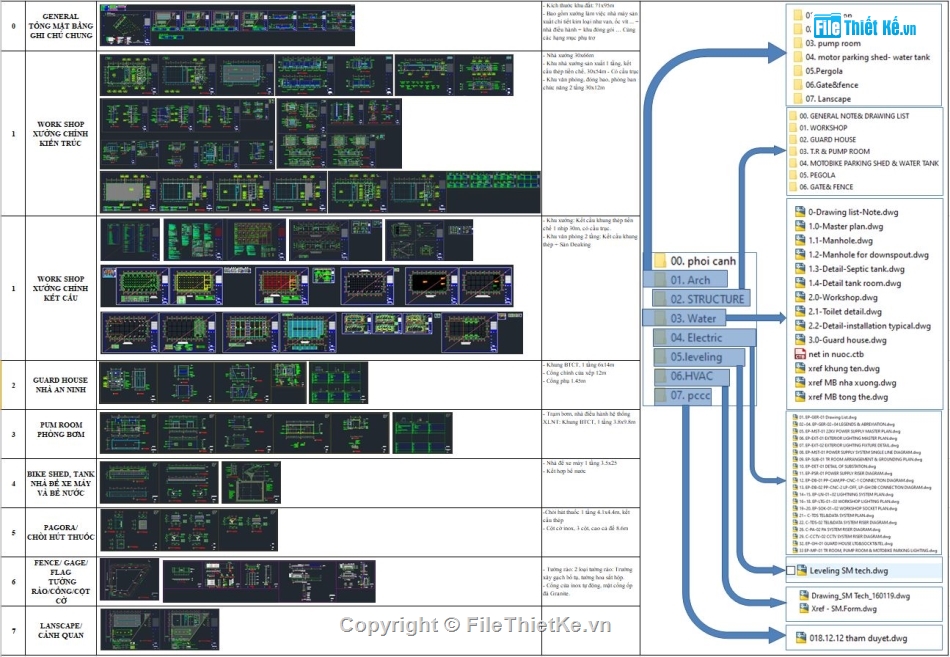Image resolution: width=950 pixels, height=657 pixels.
Task: Select the '07. Lanscape' folder icon
Action: pos(797,99)
